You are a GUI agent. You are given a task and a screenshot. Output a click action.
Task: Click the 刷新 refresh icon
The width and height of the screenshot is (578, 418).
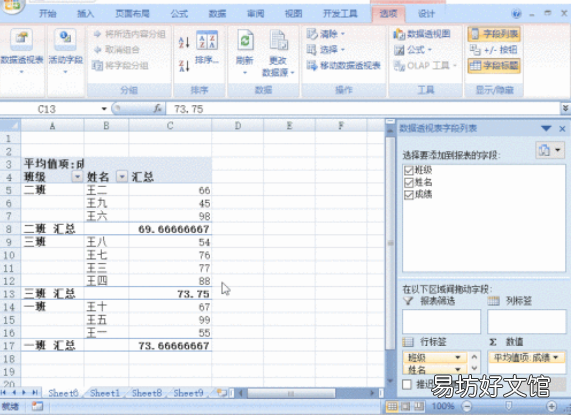(x=245, y=40)
